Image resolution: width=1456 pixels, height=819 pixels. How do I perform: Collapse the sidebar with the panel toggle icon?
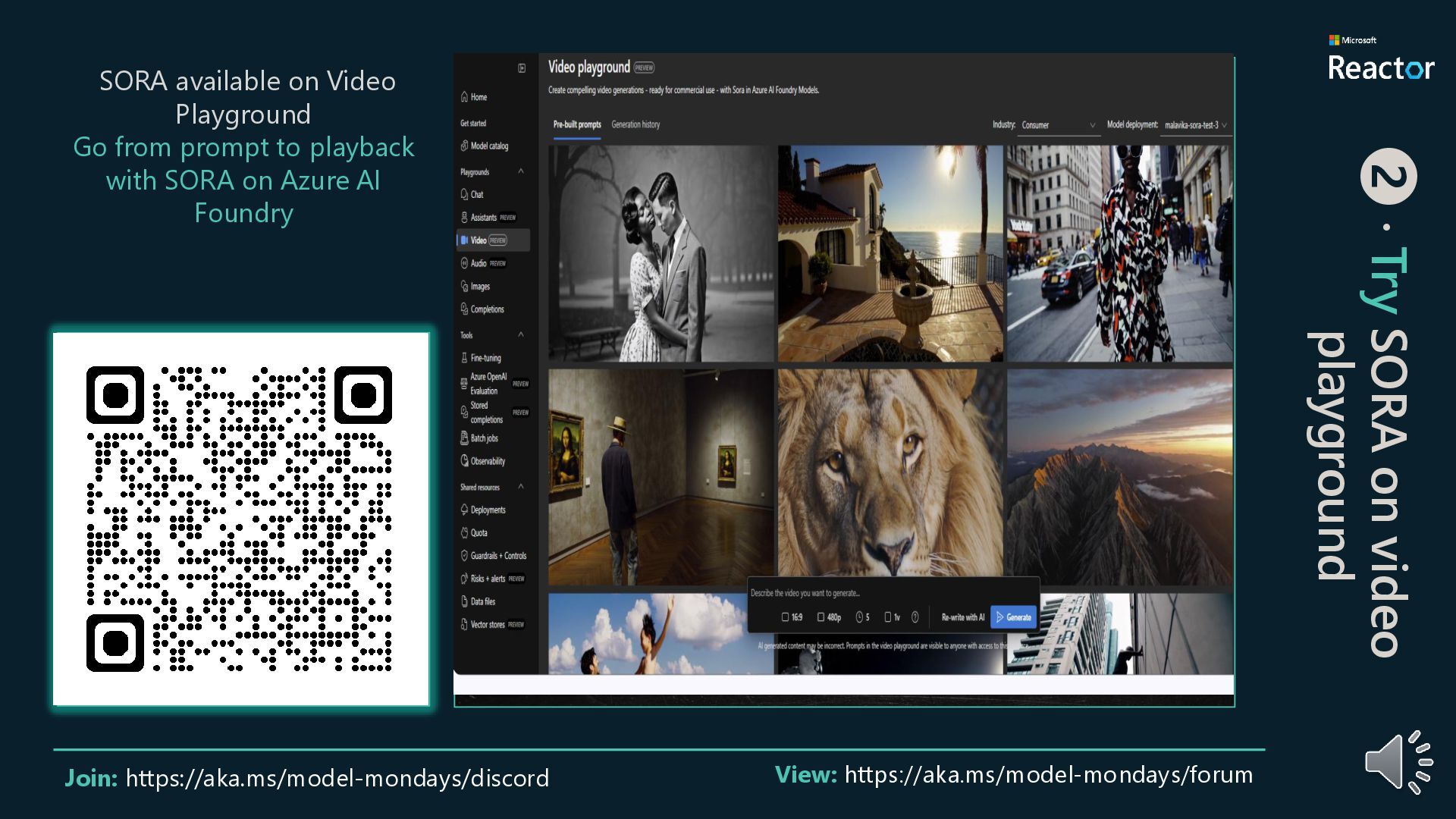(x=522, y=68)
